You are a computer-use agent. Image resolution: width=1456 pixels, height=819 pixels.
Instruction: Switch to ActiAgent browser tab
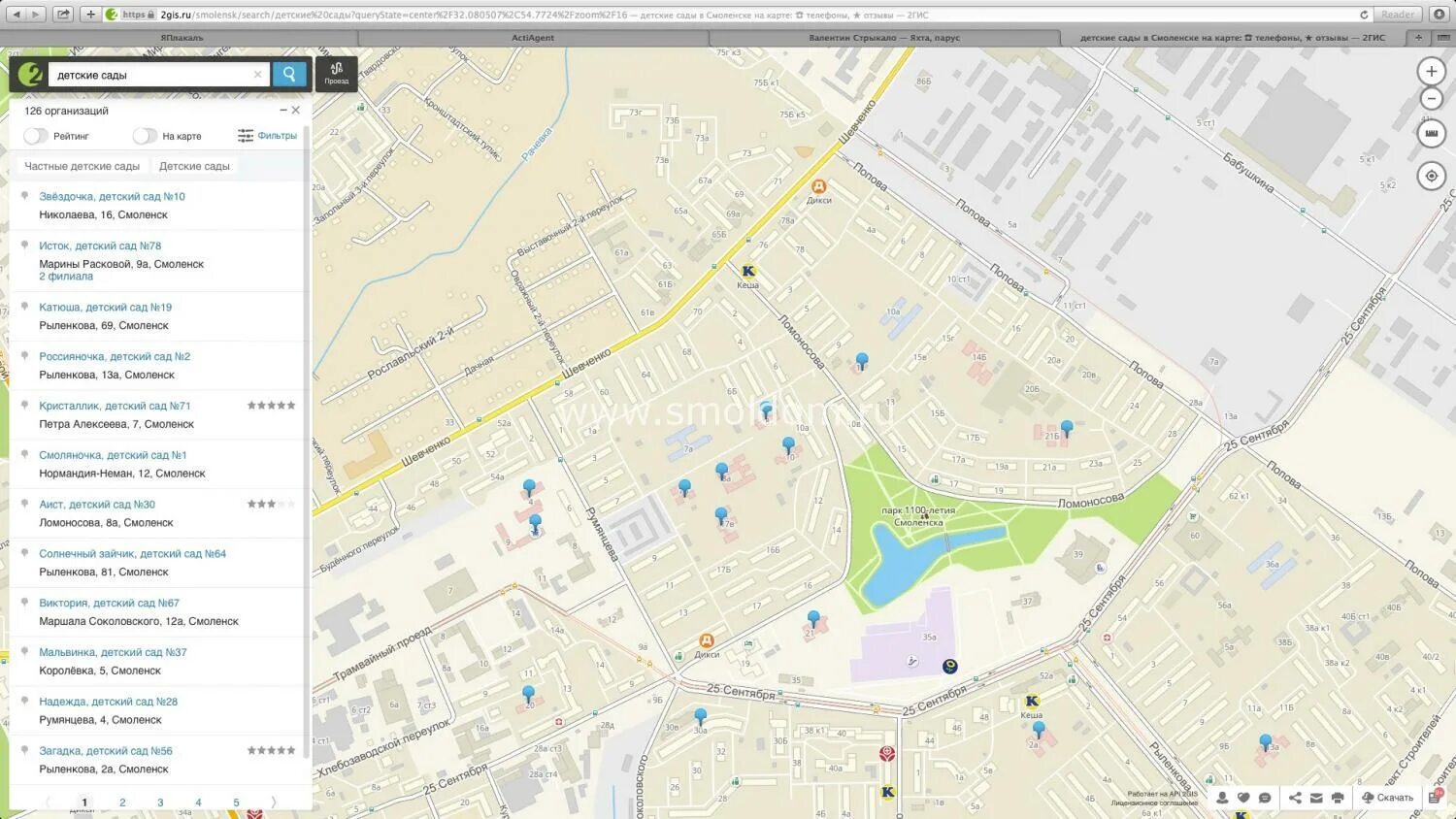click(x=533, y=38)
